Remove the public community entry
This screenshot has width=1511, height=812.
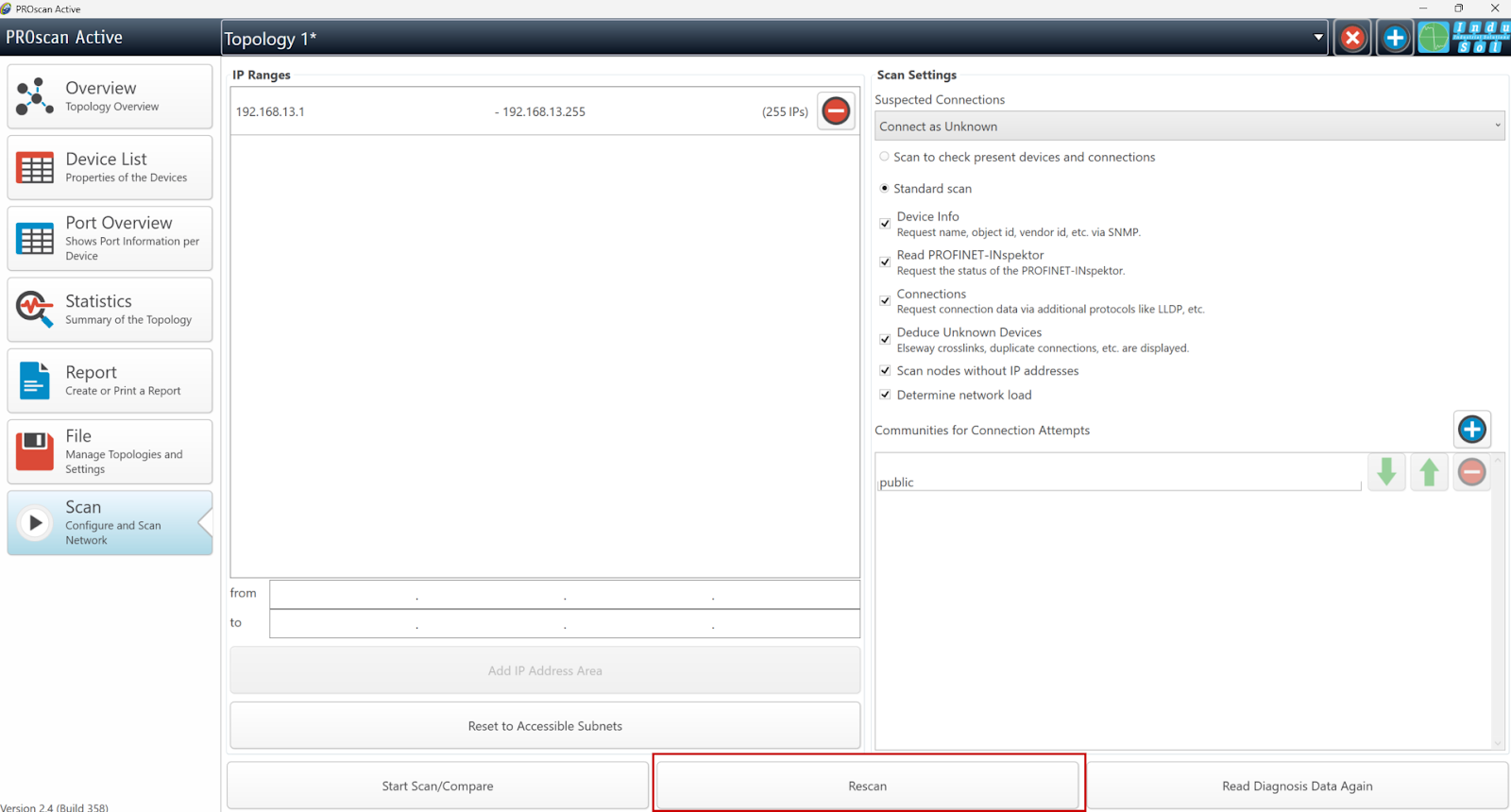(x=1471, y=471)
